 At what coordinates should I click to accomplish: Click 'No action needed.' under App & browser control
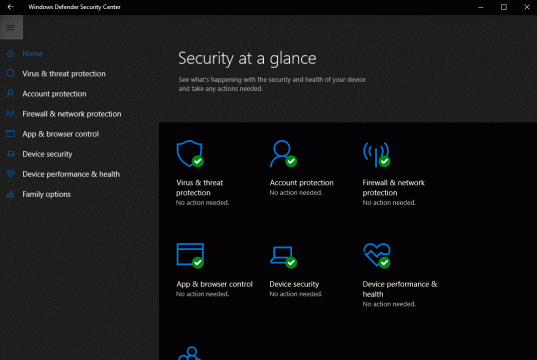202,294
